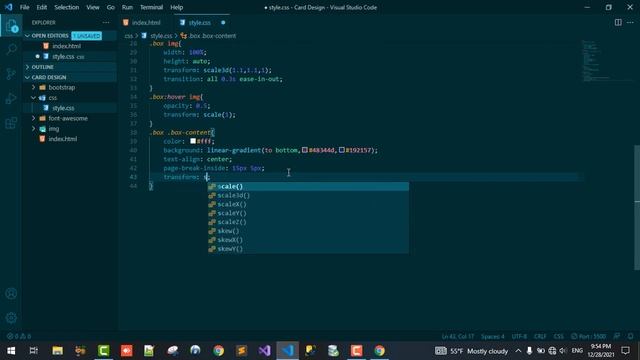Open the Terminal menu
The height and width of the screenshot is (360, 640).
click(x=151, y=7)
